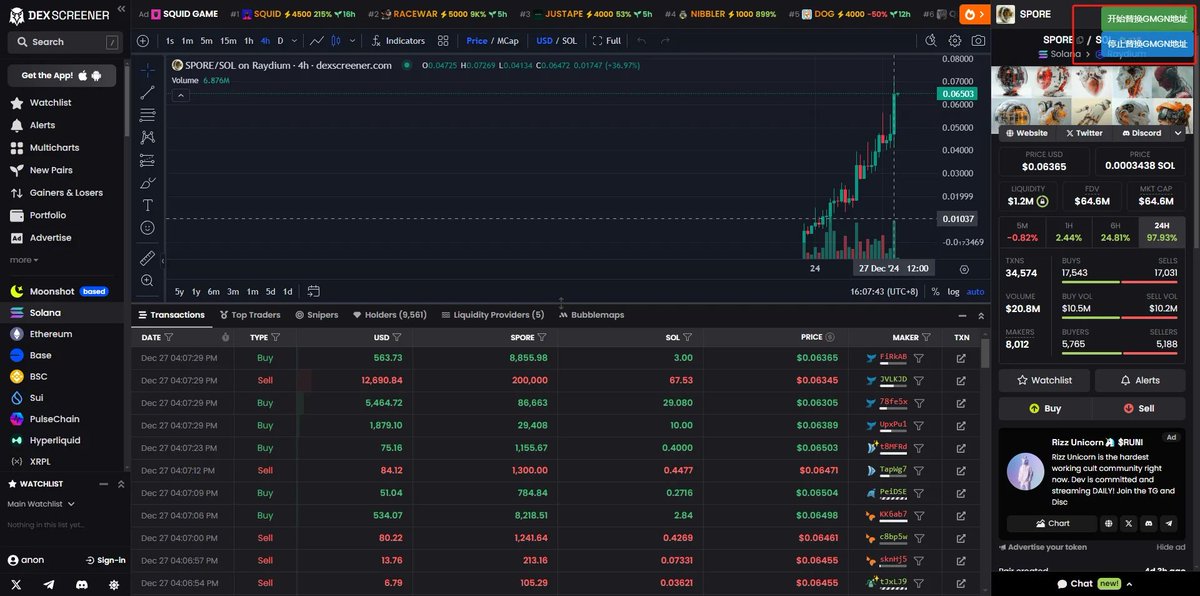Image resolution: width=1200 pixels, height=596 pixels.
Task: Click the buys vs sells txn bar
Action: 1119,281
